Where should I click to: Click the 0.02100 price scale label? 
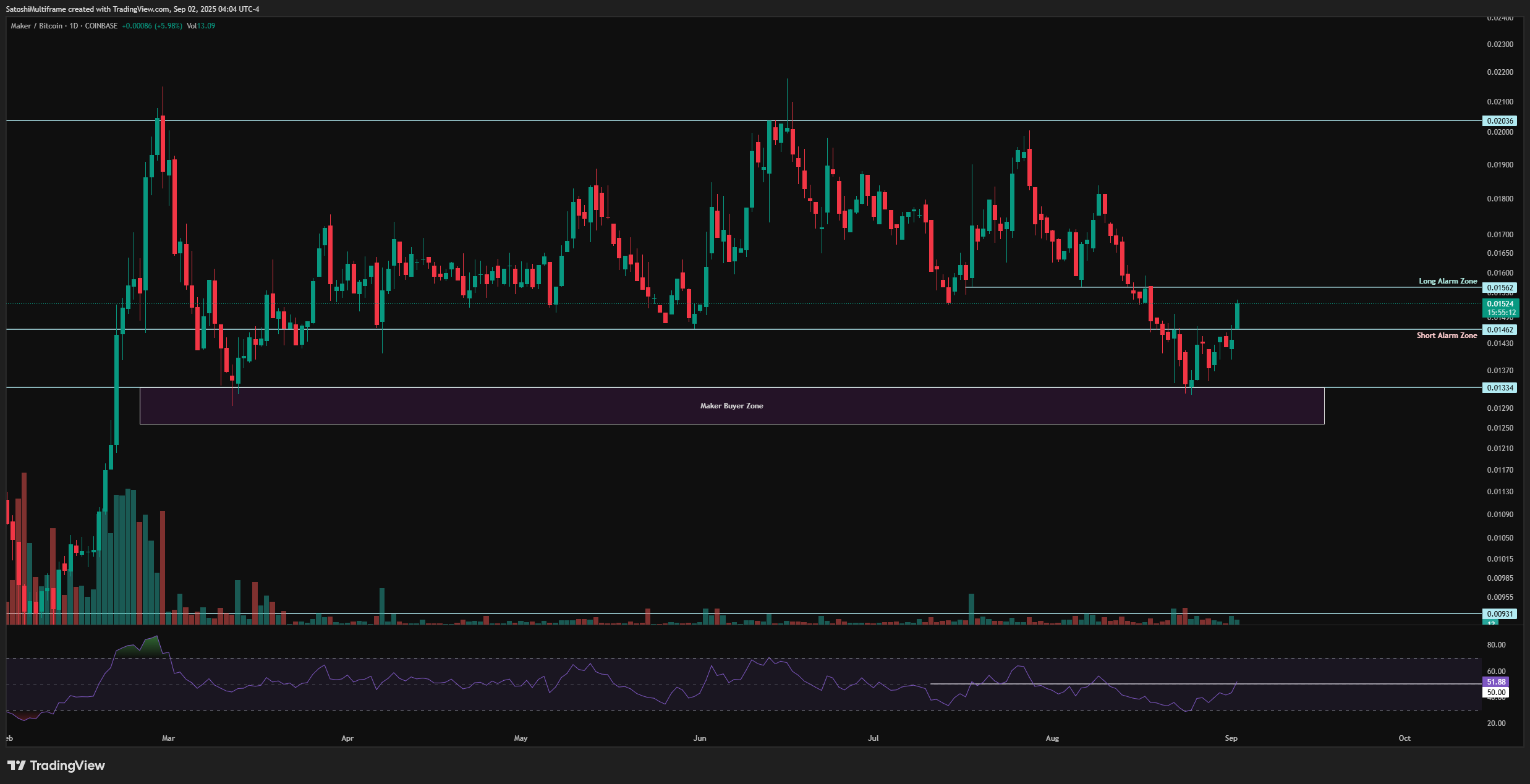pyautogui.click(x=1500, y=102)
